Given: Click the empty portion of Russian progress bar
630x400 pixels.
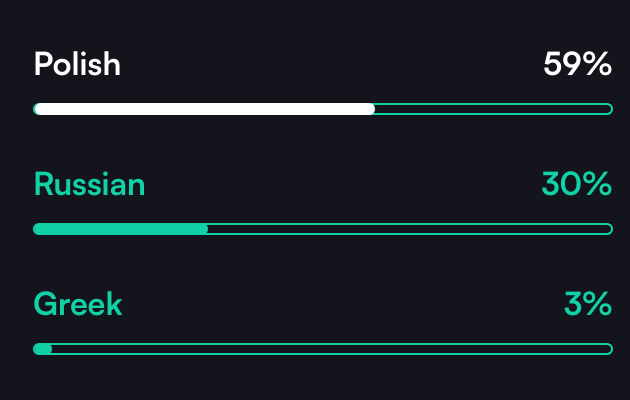Looking at the screenshot, I should [410, 229].
